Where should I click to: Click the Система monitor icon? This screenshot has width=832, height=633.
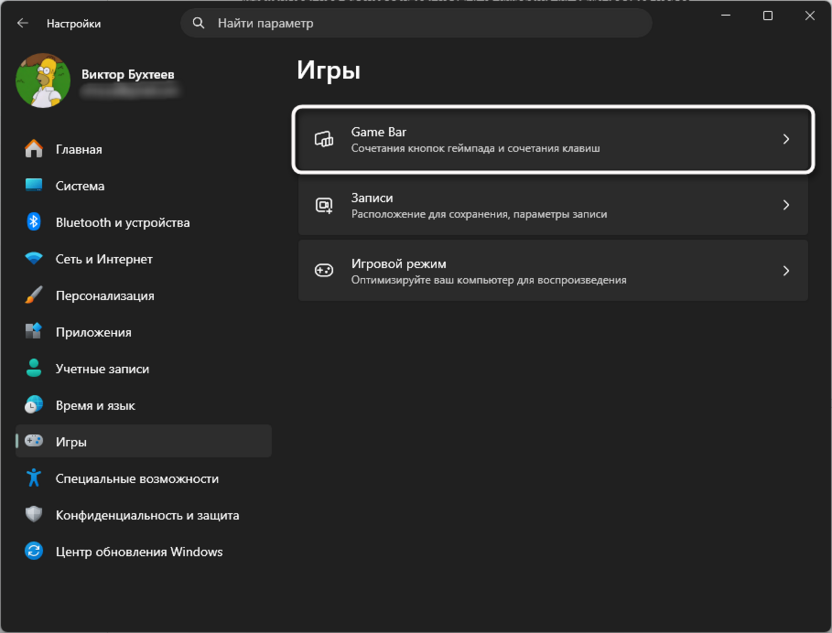(33, 185)
